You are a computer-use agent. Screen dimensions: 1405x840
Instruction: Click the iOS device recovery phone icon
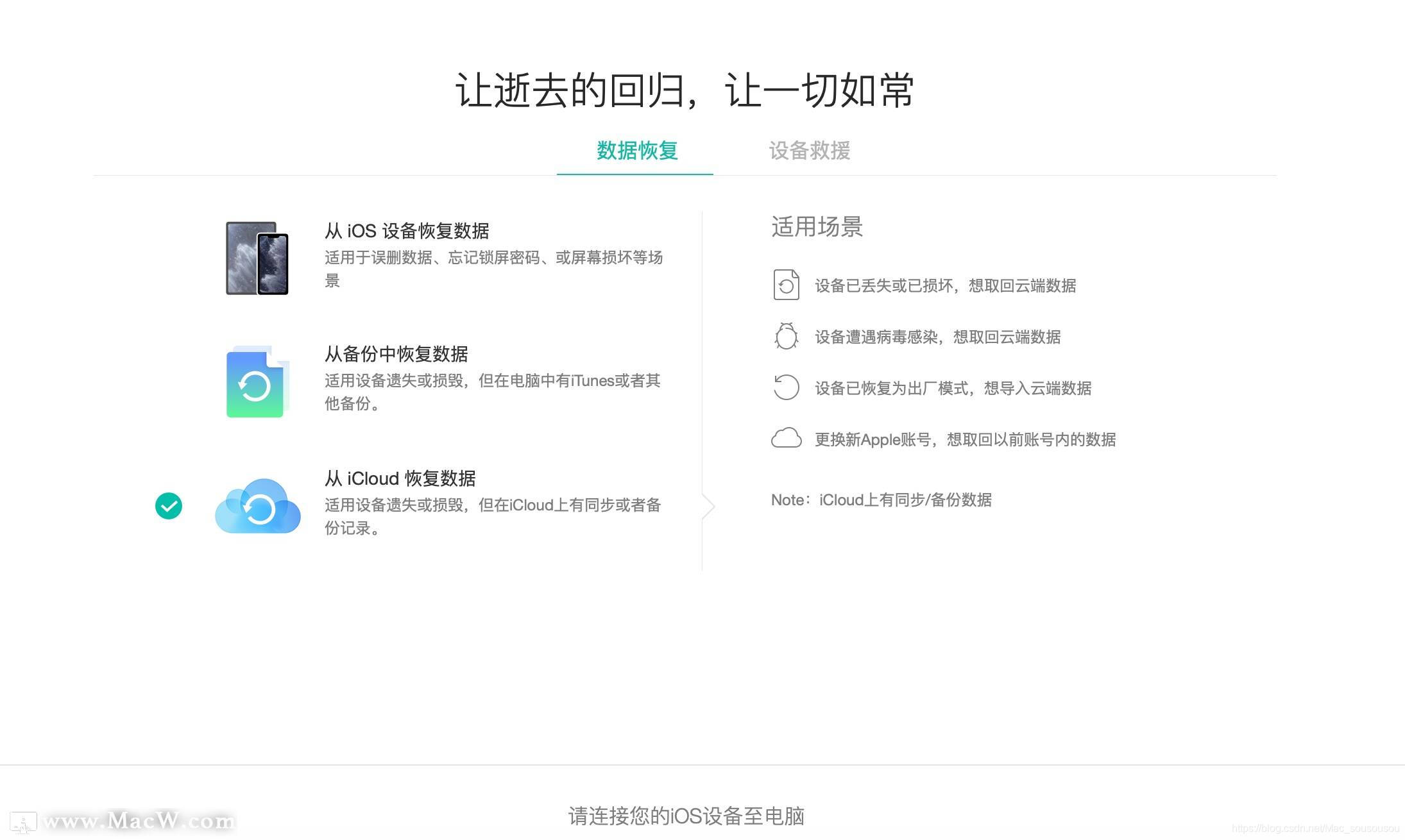tap(257, 258)
